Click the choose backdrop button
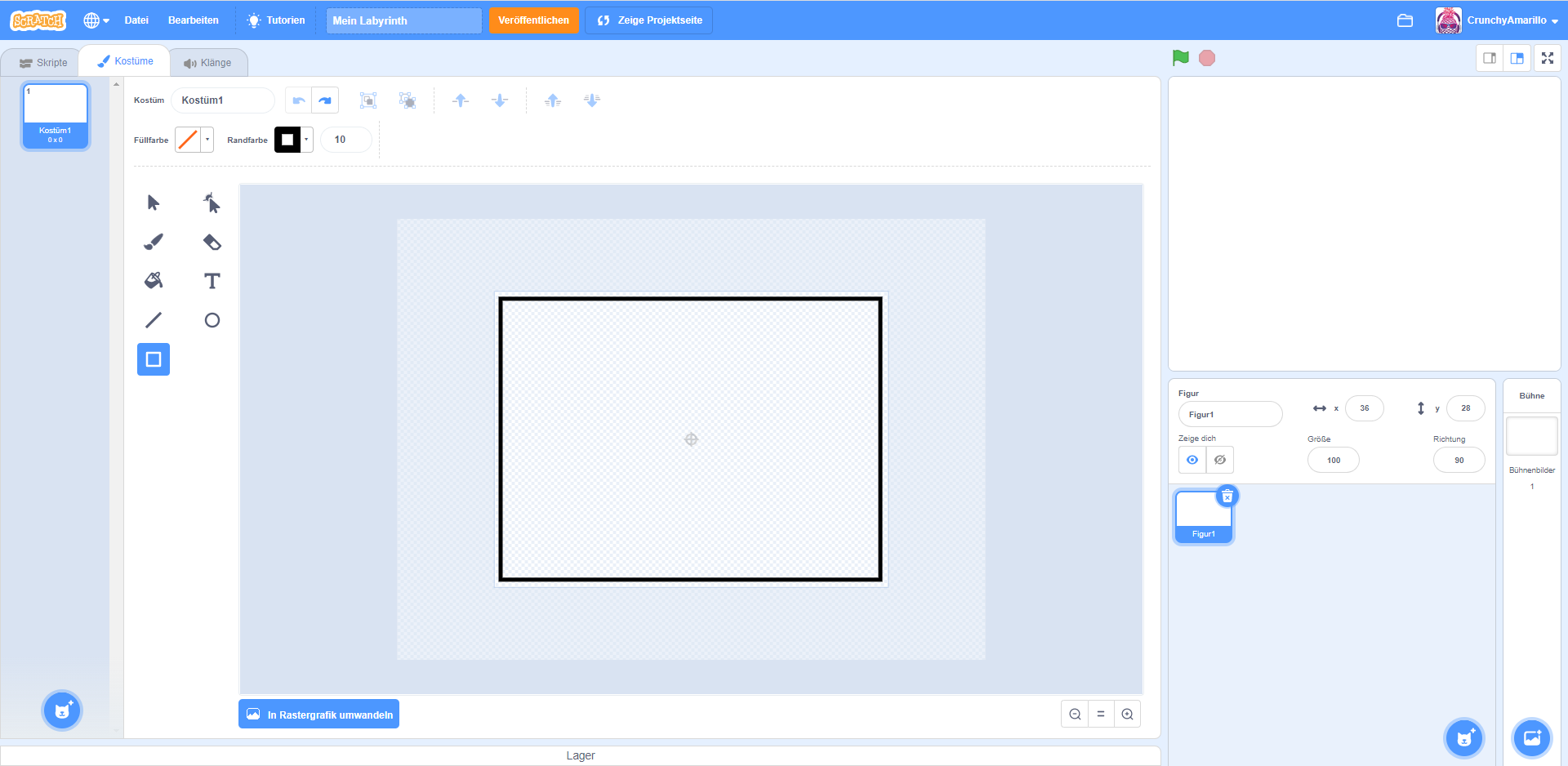This screenshot has height=766, width=1568. [x=1532, y=738]
